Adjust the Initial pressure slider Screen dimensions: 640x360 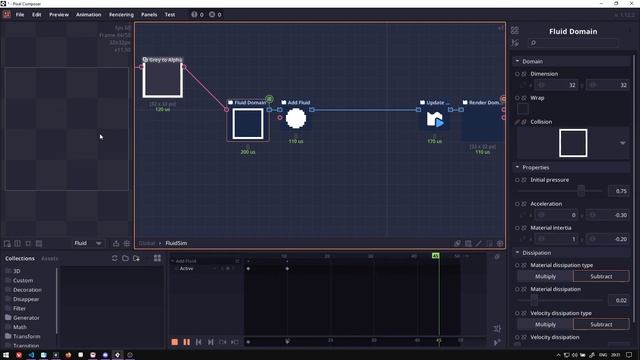tap(560, 191)
